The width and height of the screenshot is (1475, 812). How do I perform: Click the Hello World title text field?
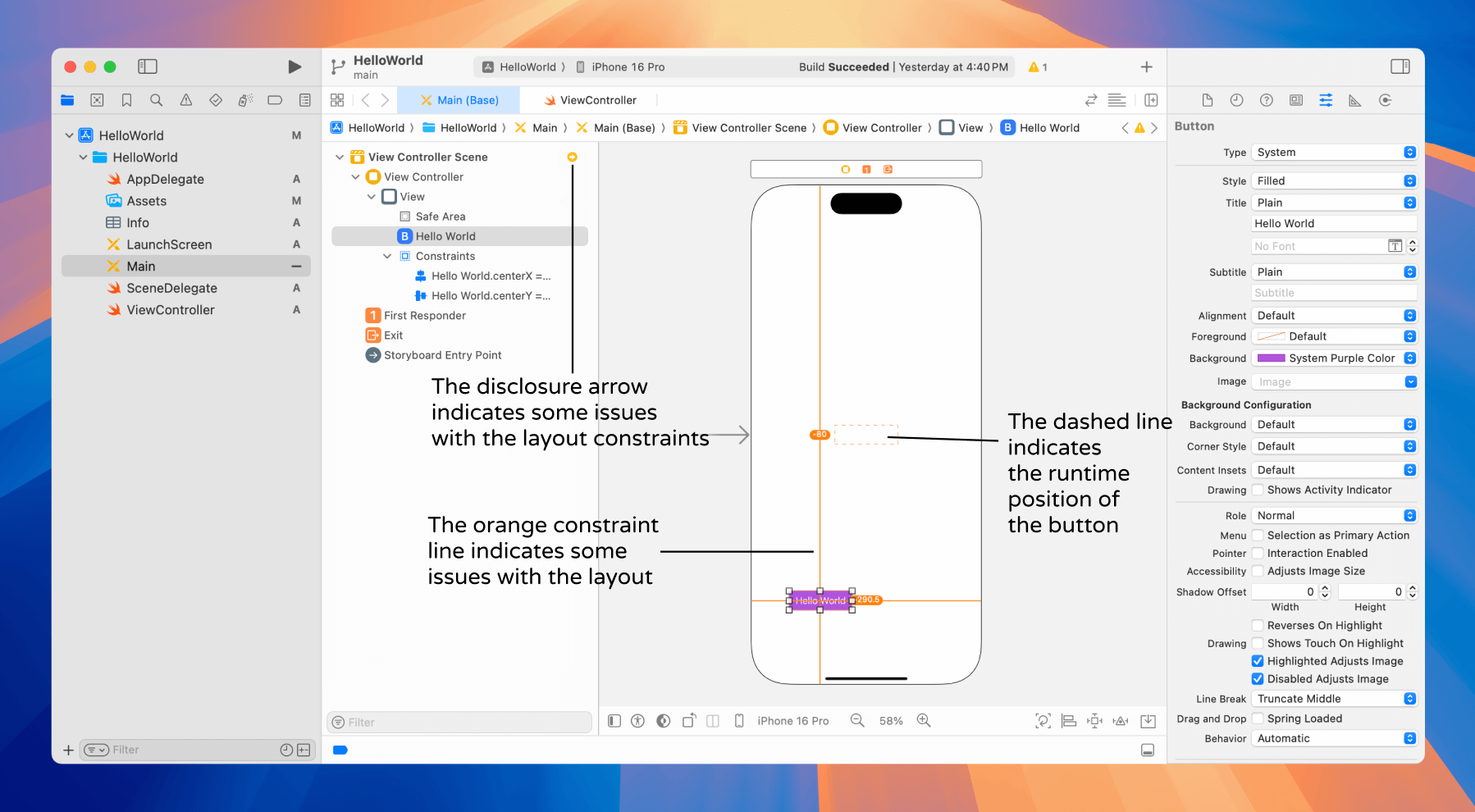[x=1334, y=223]
